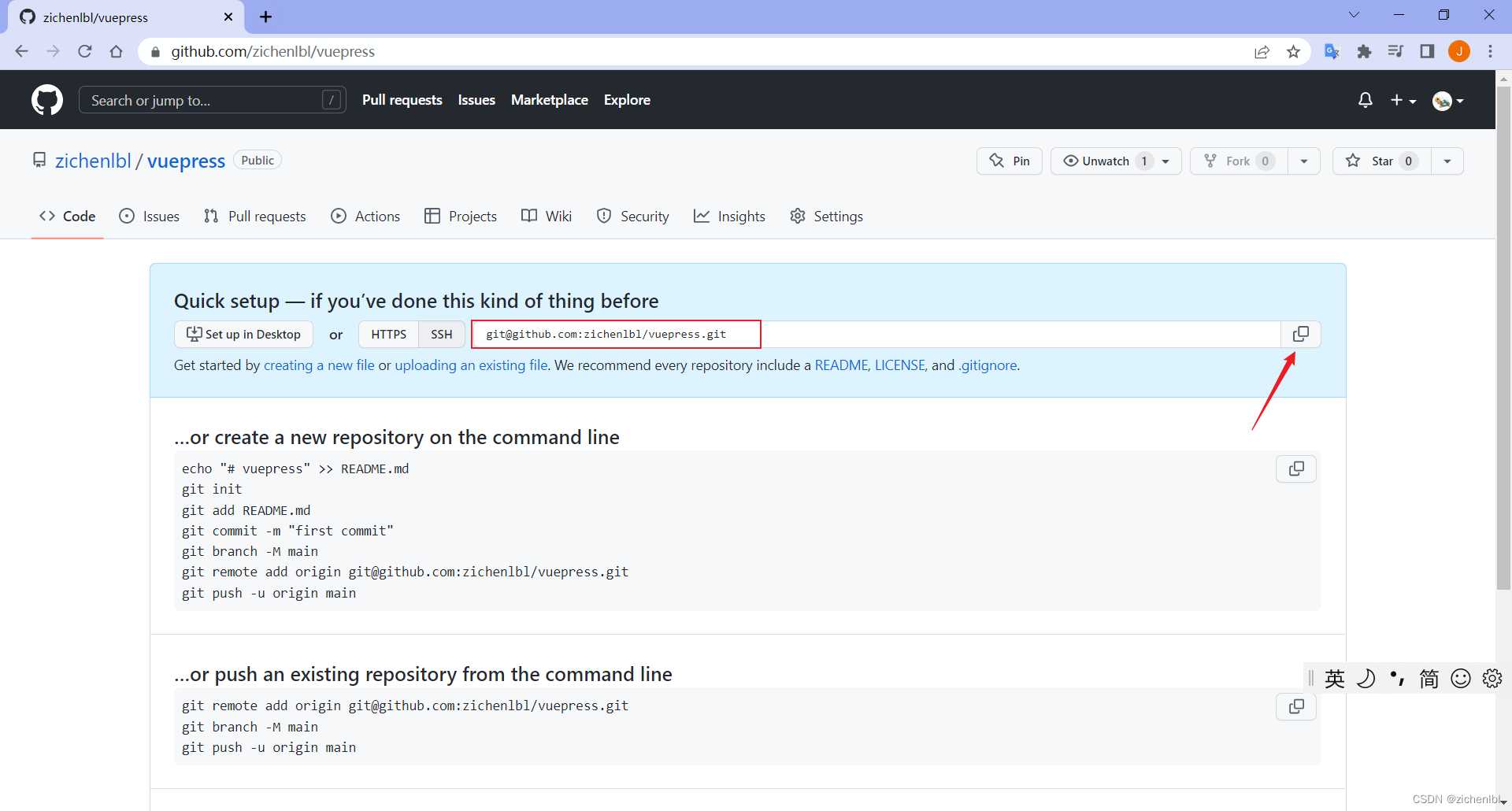Open the user avatar menu
Screen dimensions: 1512x811
[x=1448, y=100]
